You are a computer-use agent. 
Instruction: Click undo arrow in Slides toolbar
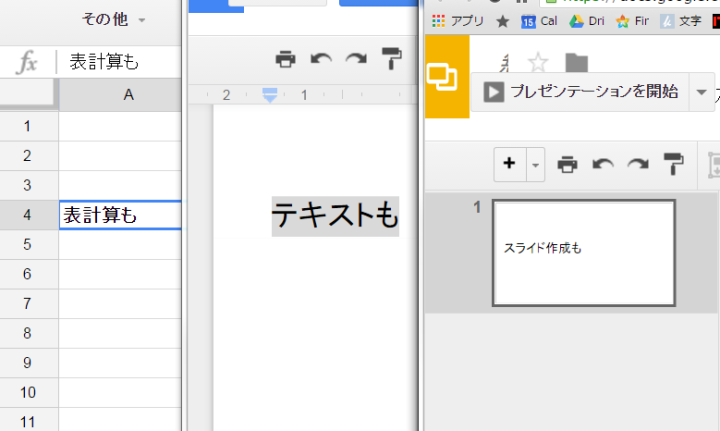602,165
